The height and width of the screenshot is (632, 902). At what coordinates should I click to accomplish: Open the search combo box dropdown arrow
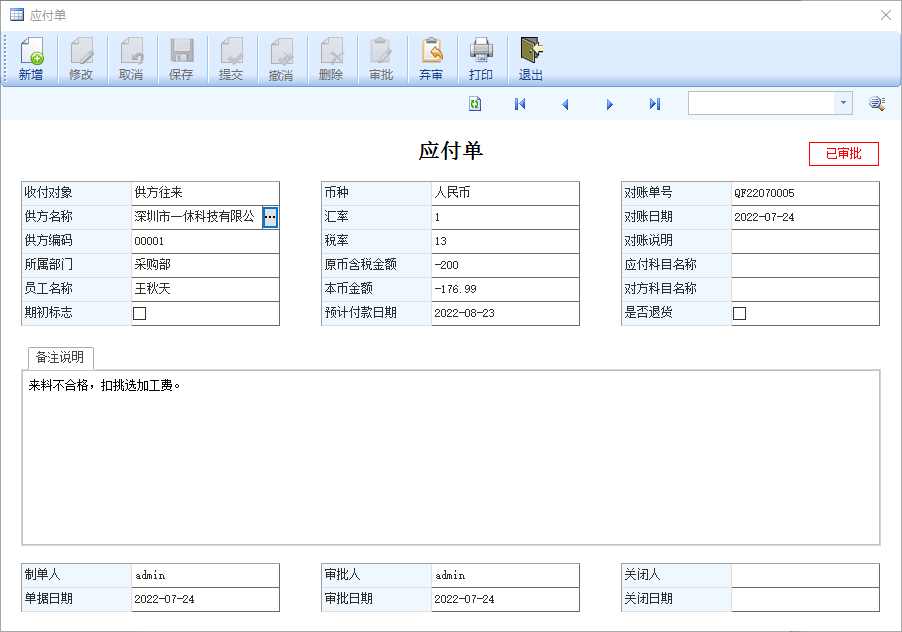coord(843,103)
